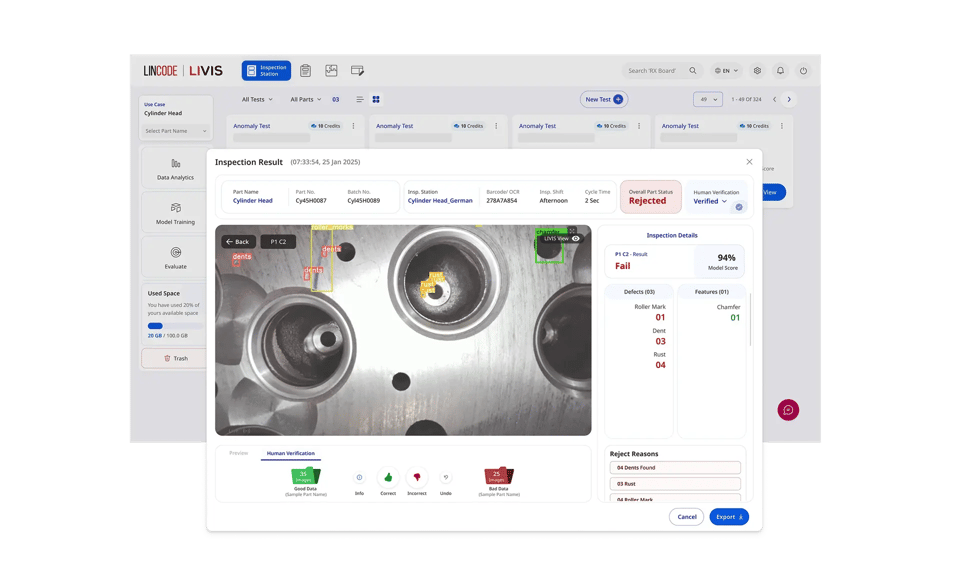Open the EN language dropdown
The width and height of the screenshot is (960, 568).
tap(726, 71)
